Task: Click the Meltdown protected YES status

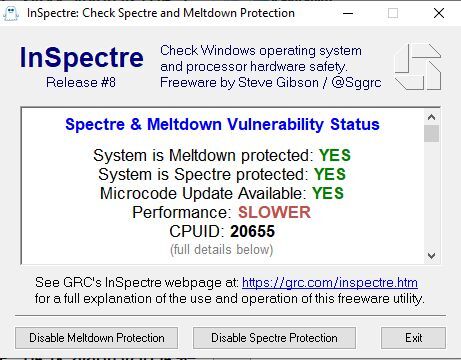Action: click(335, 155)
